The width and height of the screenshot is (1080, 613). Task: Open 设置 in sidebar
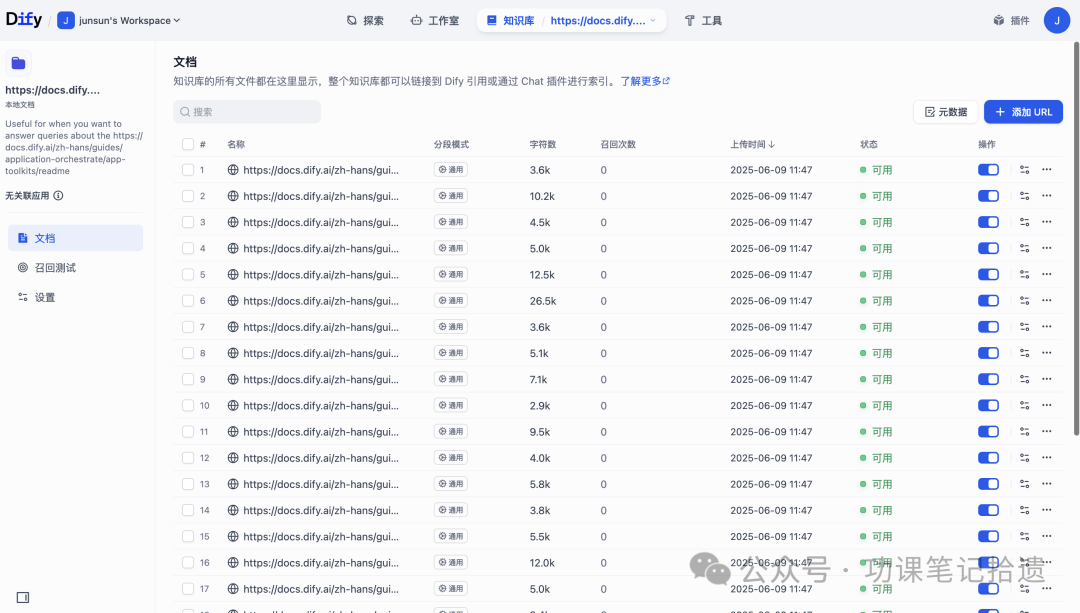click(76, 297)
